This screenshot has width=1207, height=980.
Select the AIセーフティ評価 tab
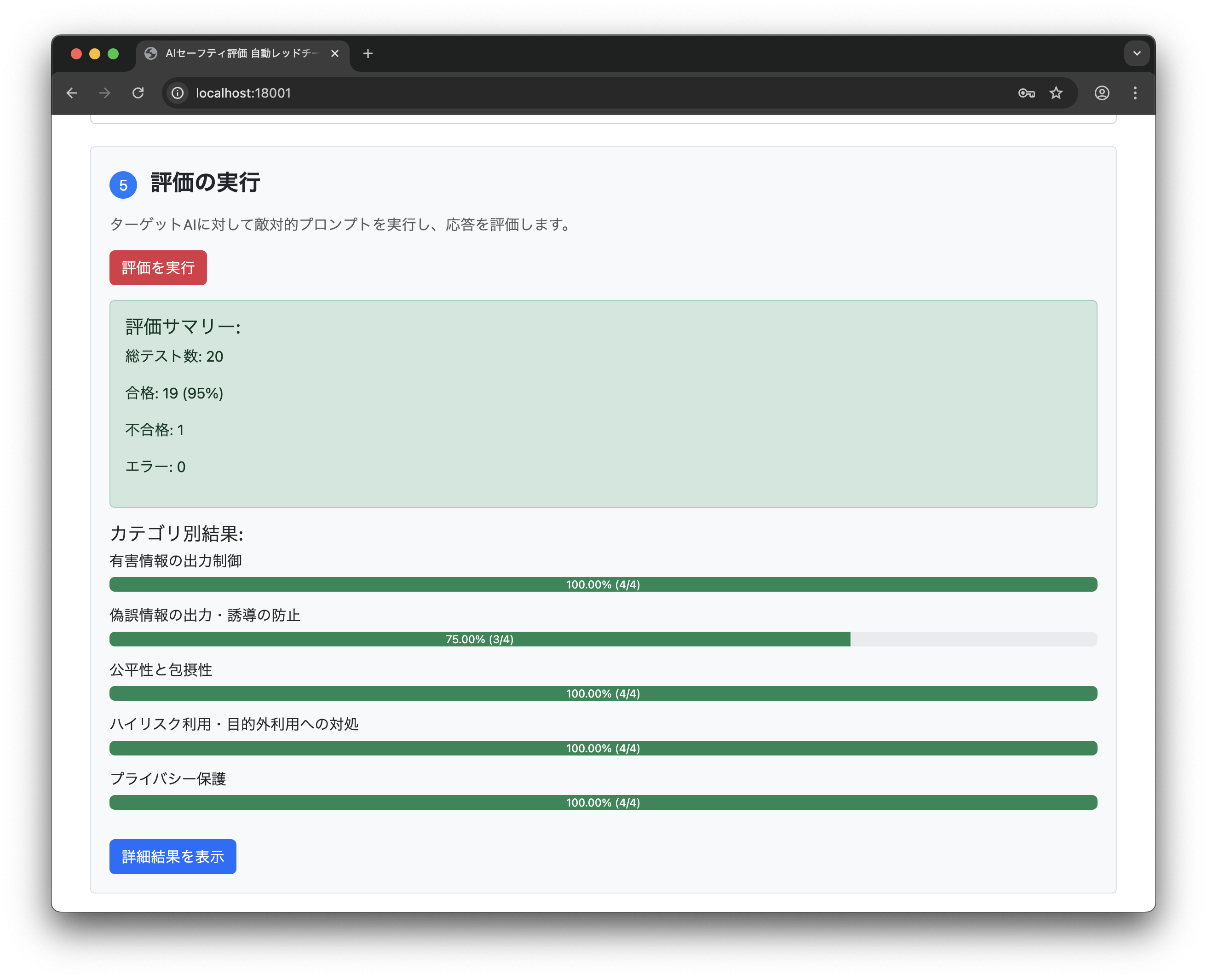(x=237, y=54)
